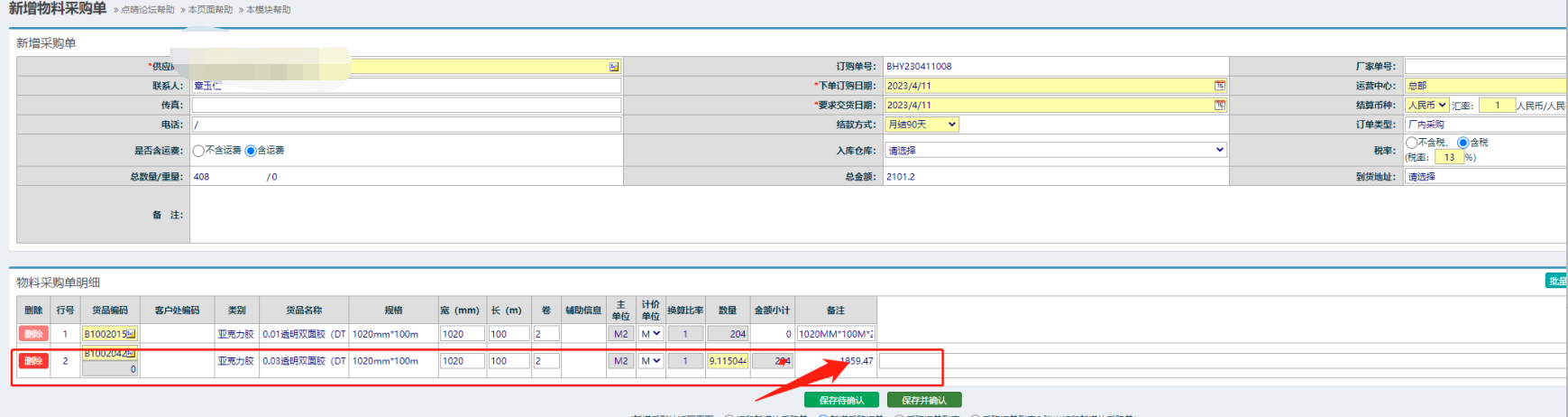Click 本页面帮助 help link
Image resolution: width=1568 pixels, height=417 pixels.
[x=210, y=10]
